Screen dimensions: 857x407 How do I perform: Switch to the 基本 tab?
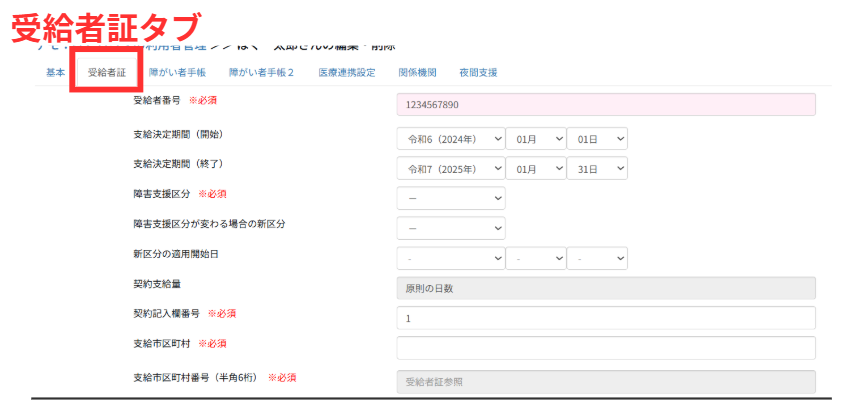pos(56,72)
